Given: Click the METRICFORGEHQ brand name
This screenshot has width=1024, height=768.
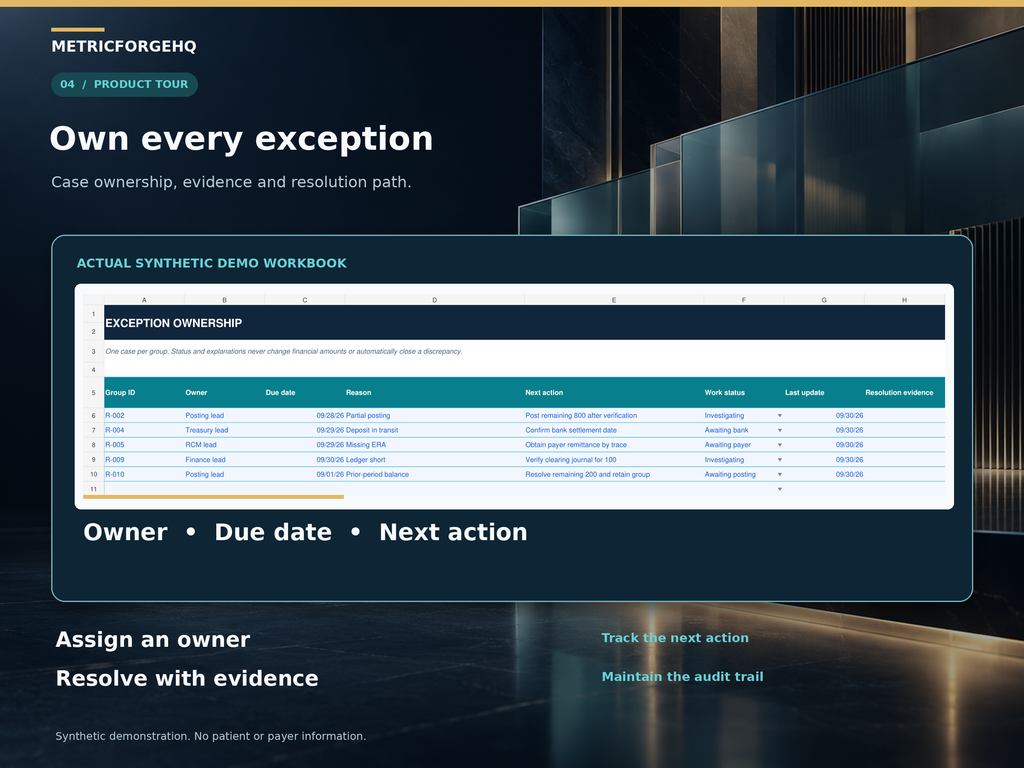Looking at the screenshot, I should pos(123,46).
